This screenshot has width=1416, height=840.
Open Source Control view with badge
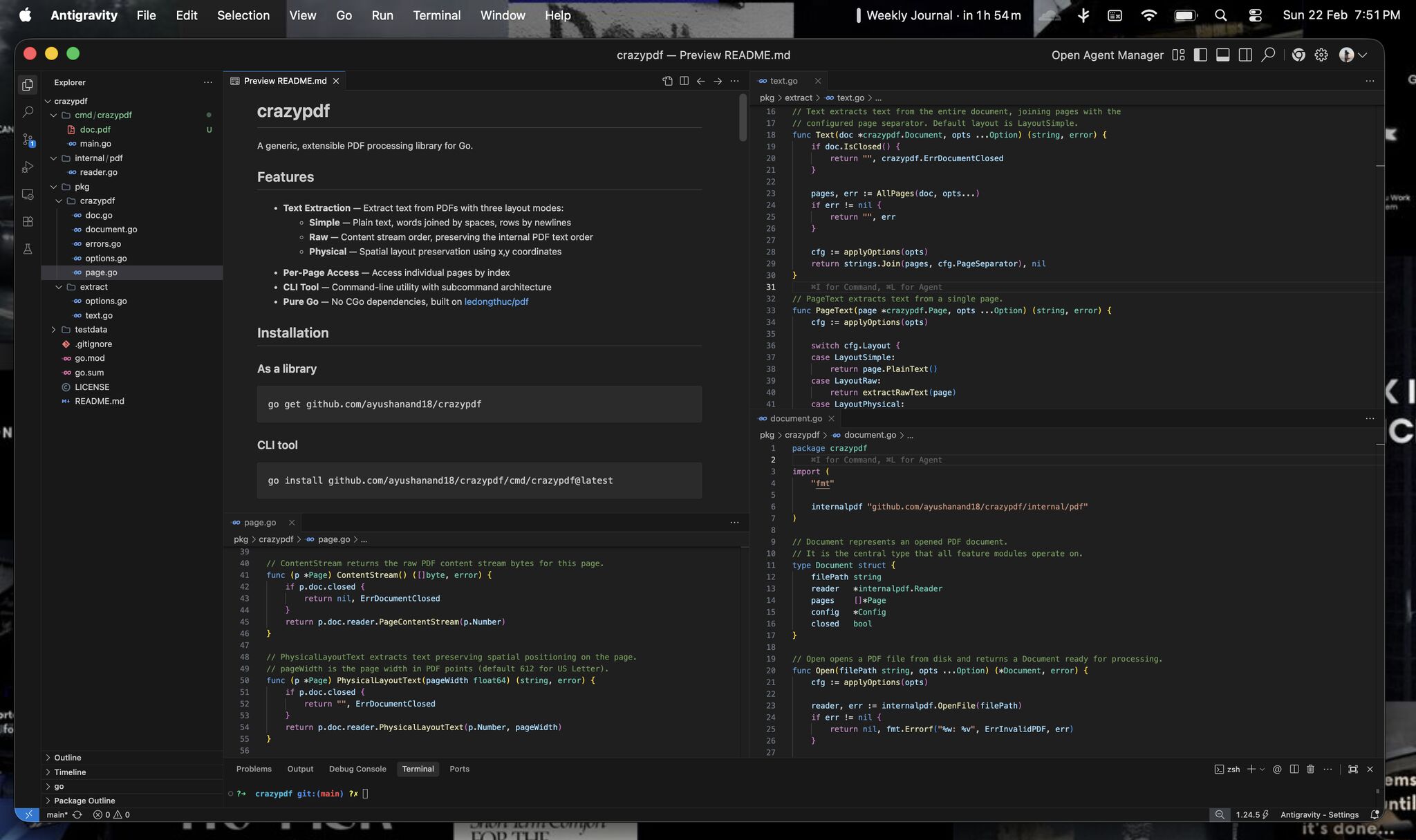[28, 140]
